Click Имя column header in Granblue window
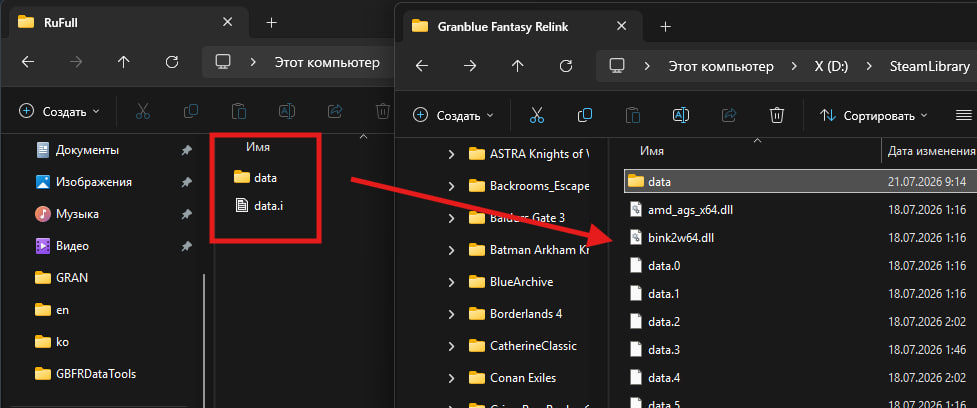This screenshot has height=408, width=977. coord(652,151)
